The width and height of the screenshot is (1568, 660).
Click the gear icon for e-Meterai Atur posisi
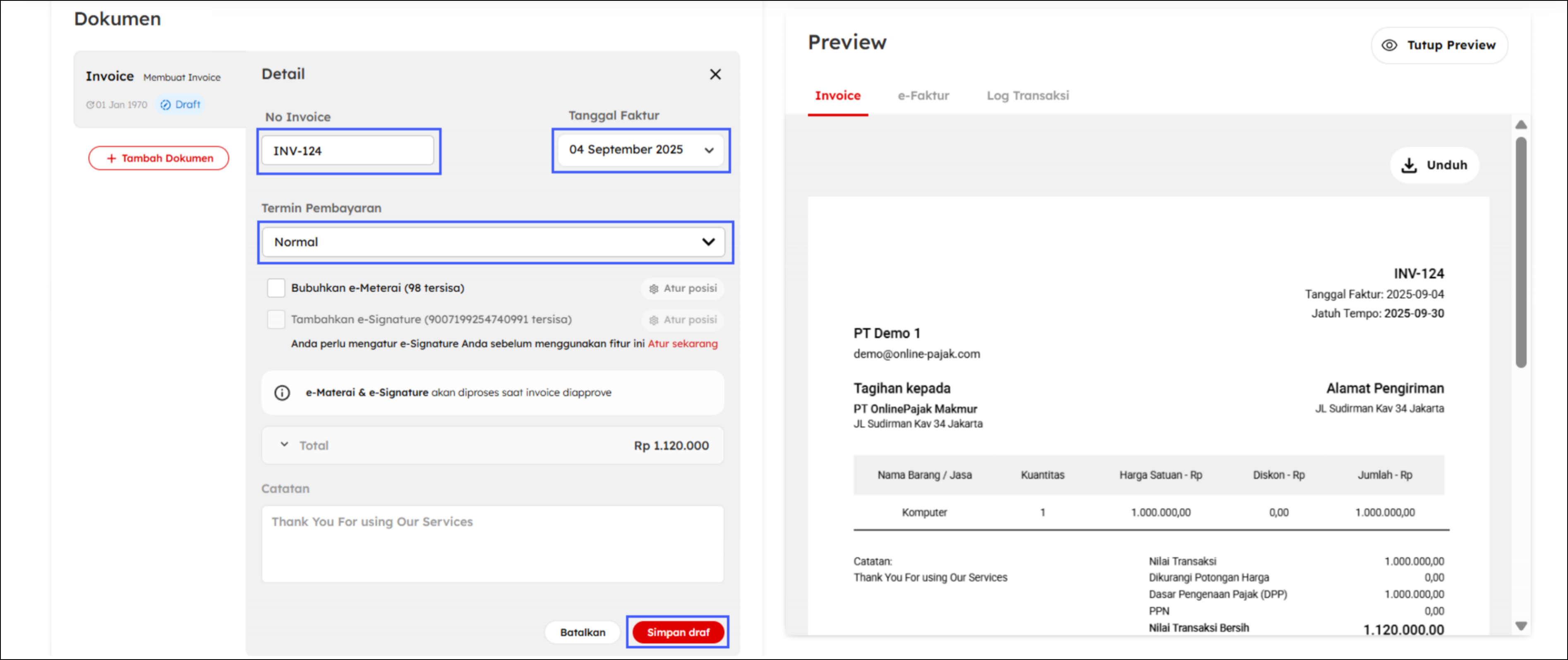pyautogui.click(x=654, y=288)
